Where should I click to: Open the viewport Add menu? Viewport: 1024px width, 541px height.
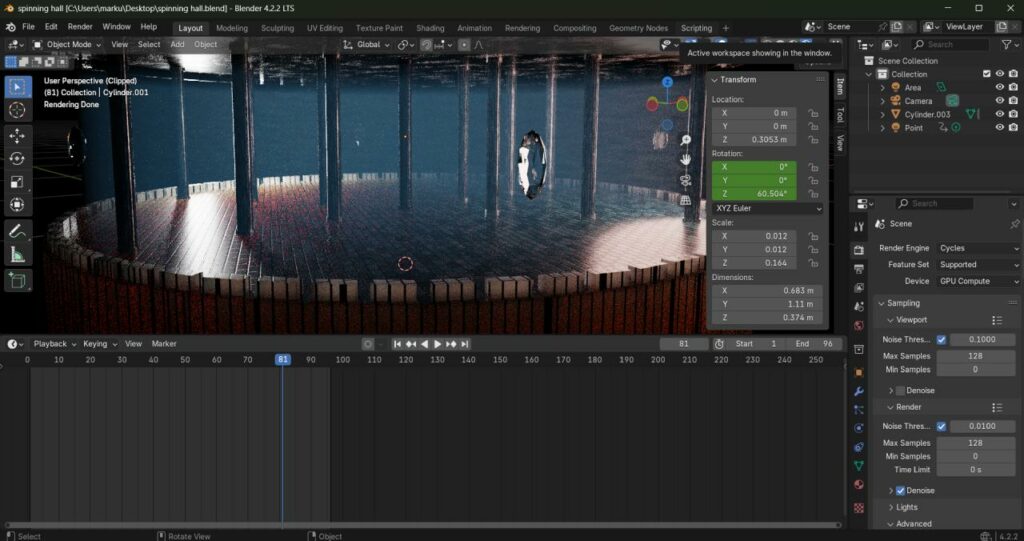pyautogui.click(x=177, y=44)
